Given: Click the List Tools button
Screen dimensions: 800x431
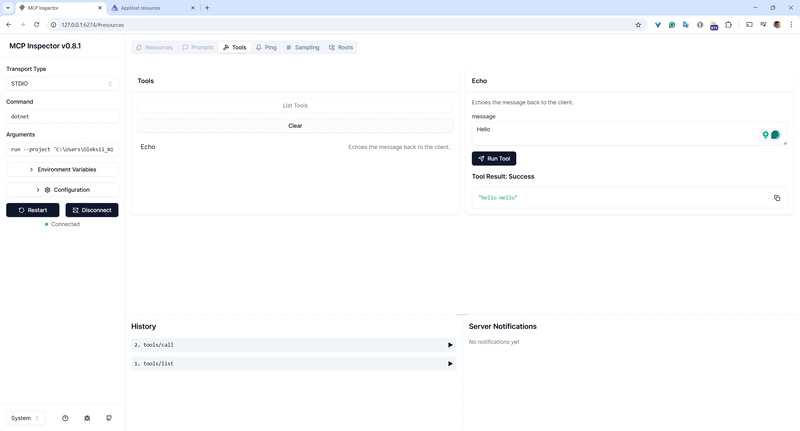Looking at the screenshot, I should (x=295, y=106).
